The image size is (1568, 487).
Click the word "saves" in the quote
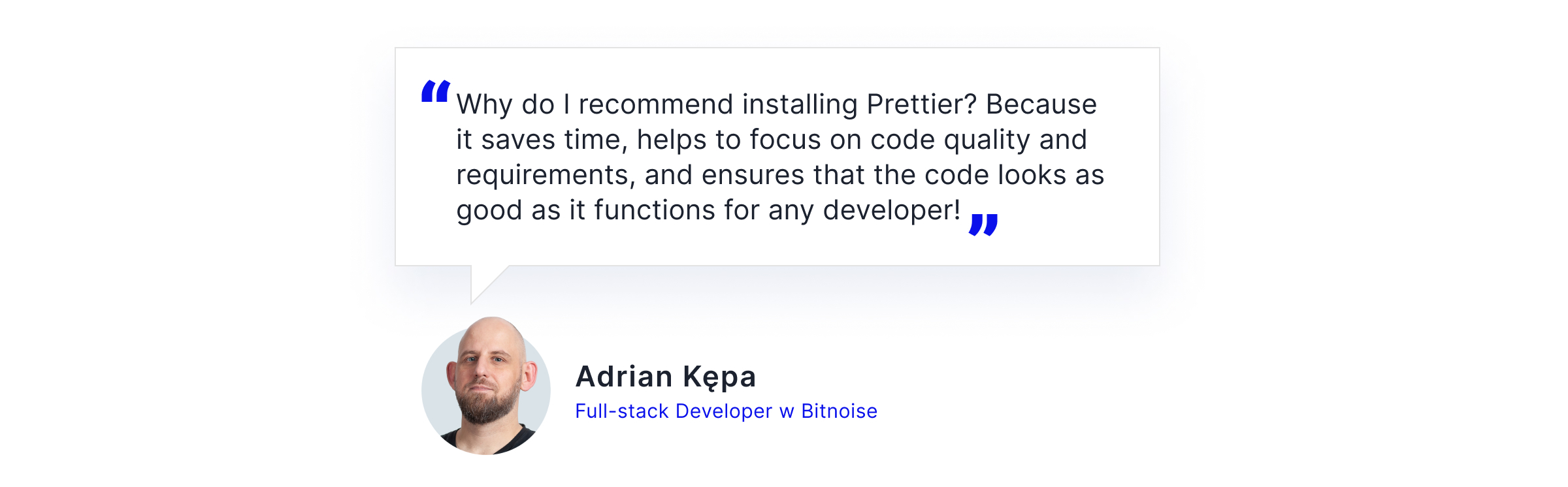tap(518, 140)
